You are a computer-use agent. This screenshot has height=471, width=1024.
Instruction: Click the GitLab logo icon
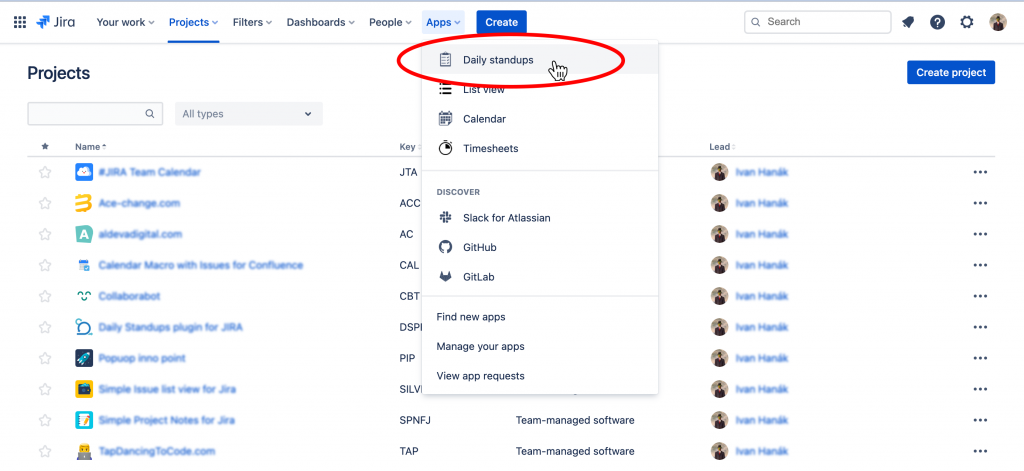(x=445, y=277)
